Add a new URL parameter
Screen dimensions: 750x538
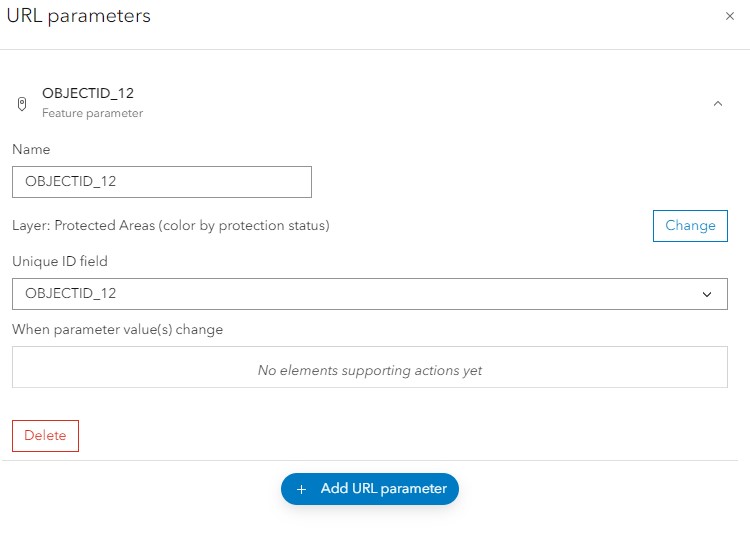pyautogui.click(x=370, y=489)
